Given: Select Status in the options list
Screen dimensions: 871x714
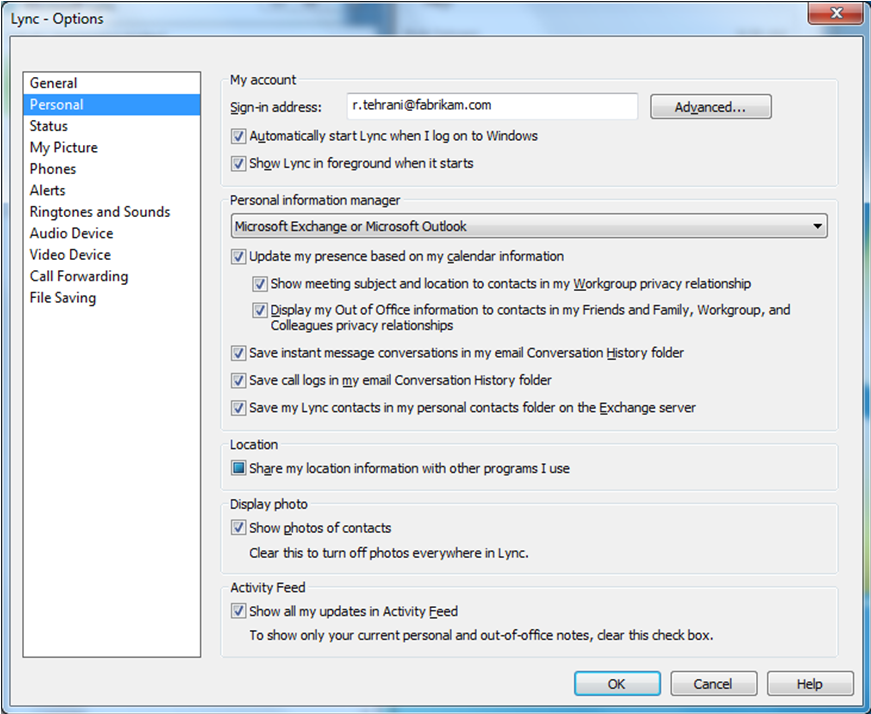Looking at the screenshot, I should [x=49, y=126].
